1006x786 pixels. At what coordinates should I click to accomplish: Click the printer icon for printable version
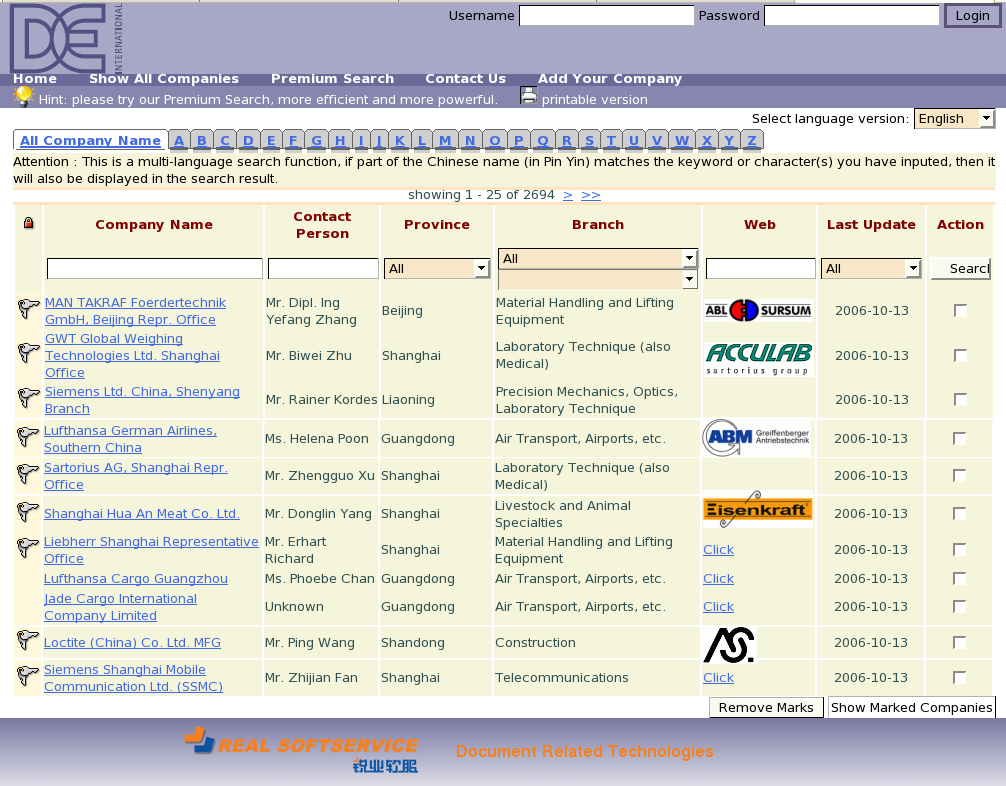pos(528,96)
